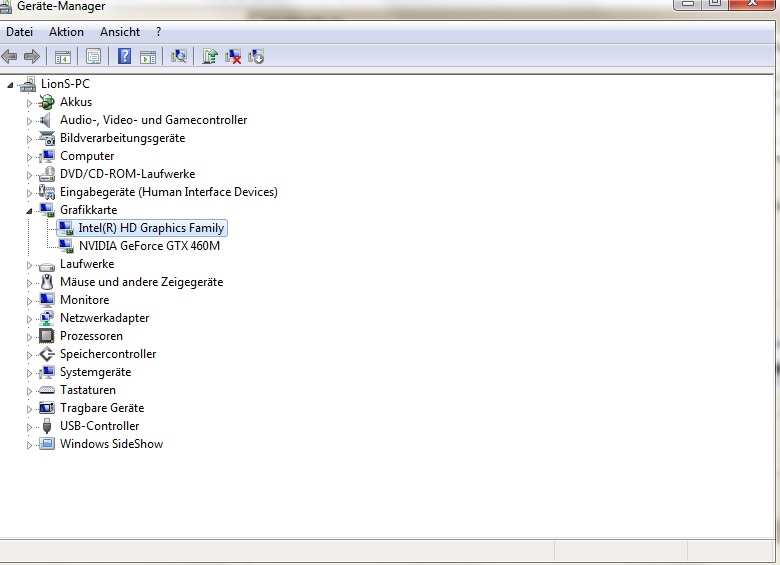Select the Monitore label

pos(85,300)
